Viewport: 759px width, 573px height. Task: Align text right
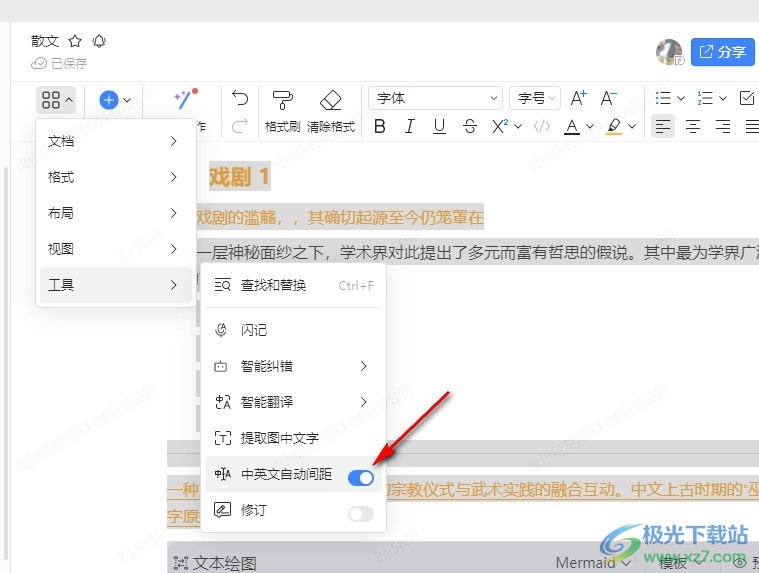click(x=723, y=127)
